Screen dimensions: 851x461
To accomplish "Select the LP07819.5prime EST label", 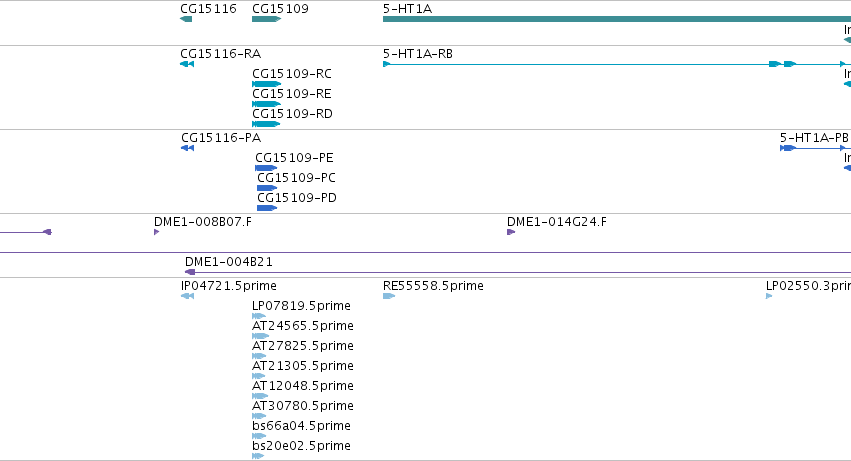I will (x=301, y=306).
